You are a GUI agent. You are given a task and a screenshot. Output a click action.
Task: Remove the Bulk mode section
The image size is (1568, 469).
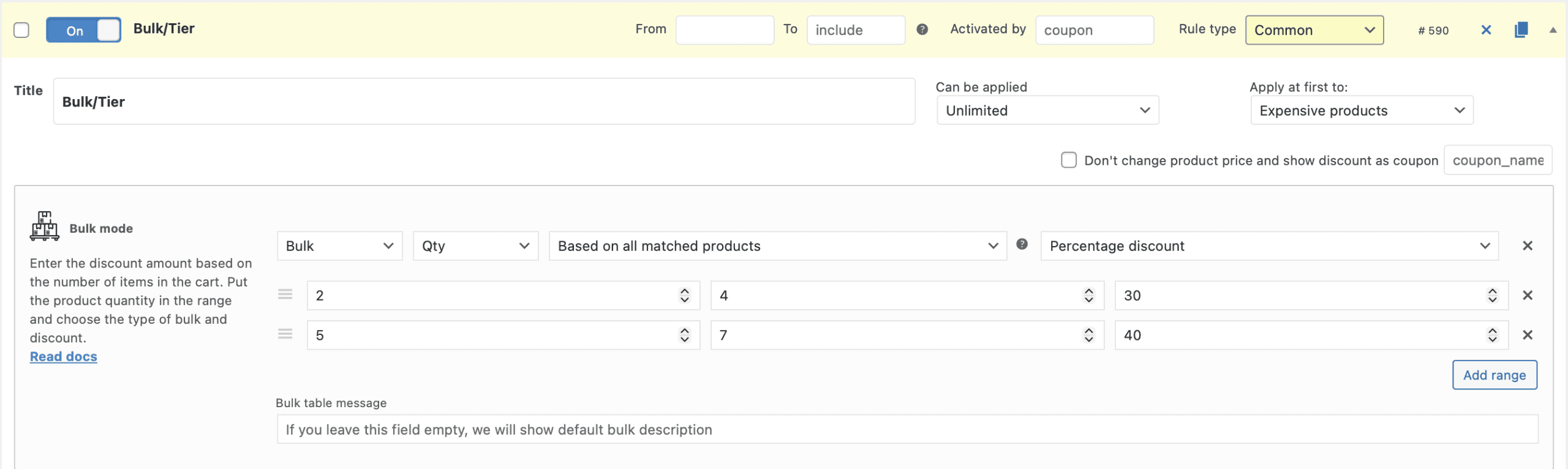click(x=1528, y=246)
